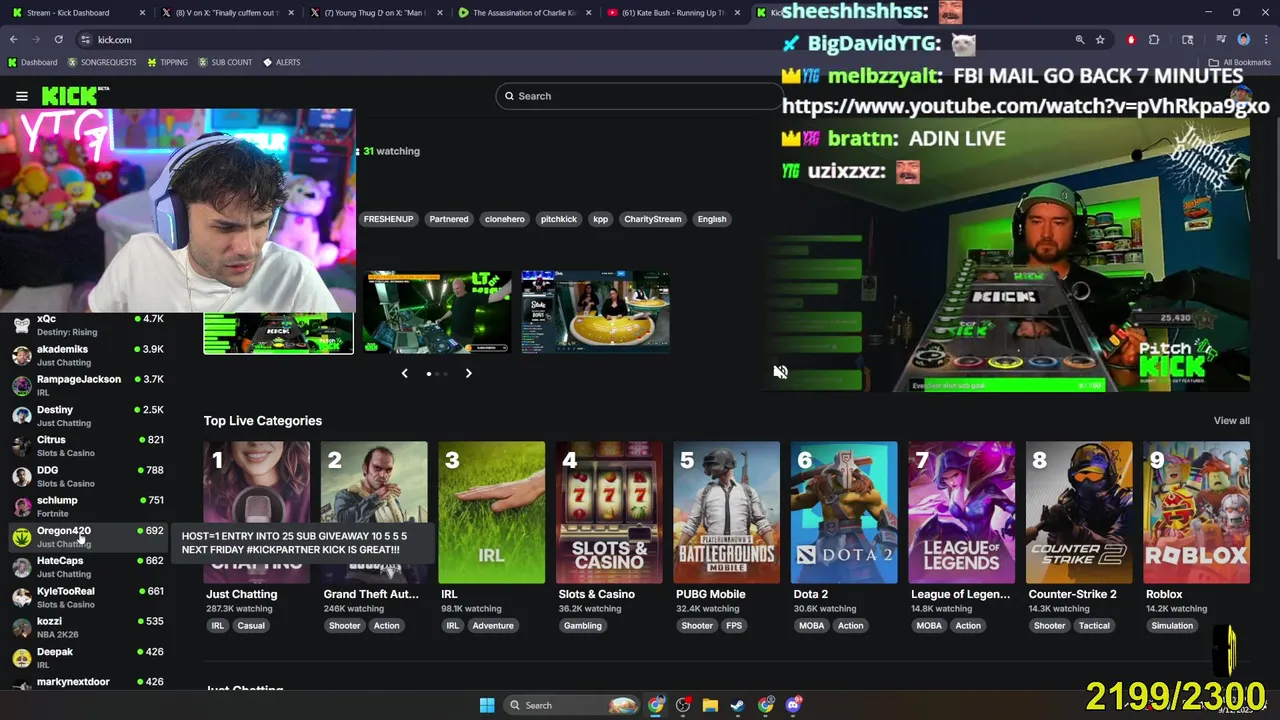Screen dimensions: 1280x720
Task: Click the Simulation tag under Roblox
Action: (1172, 626)
